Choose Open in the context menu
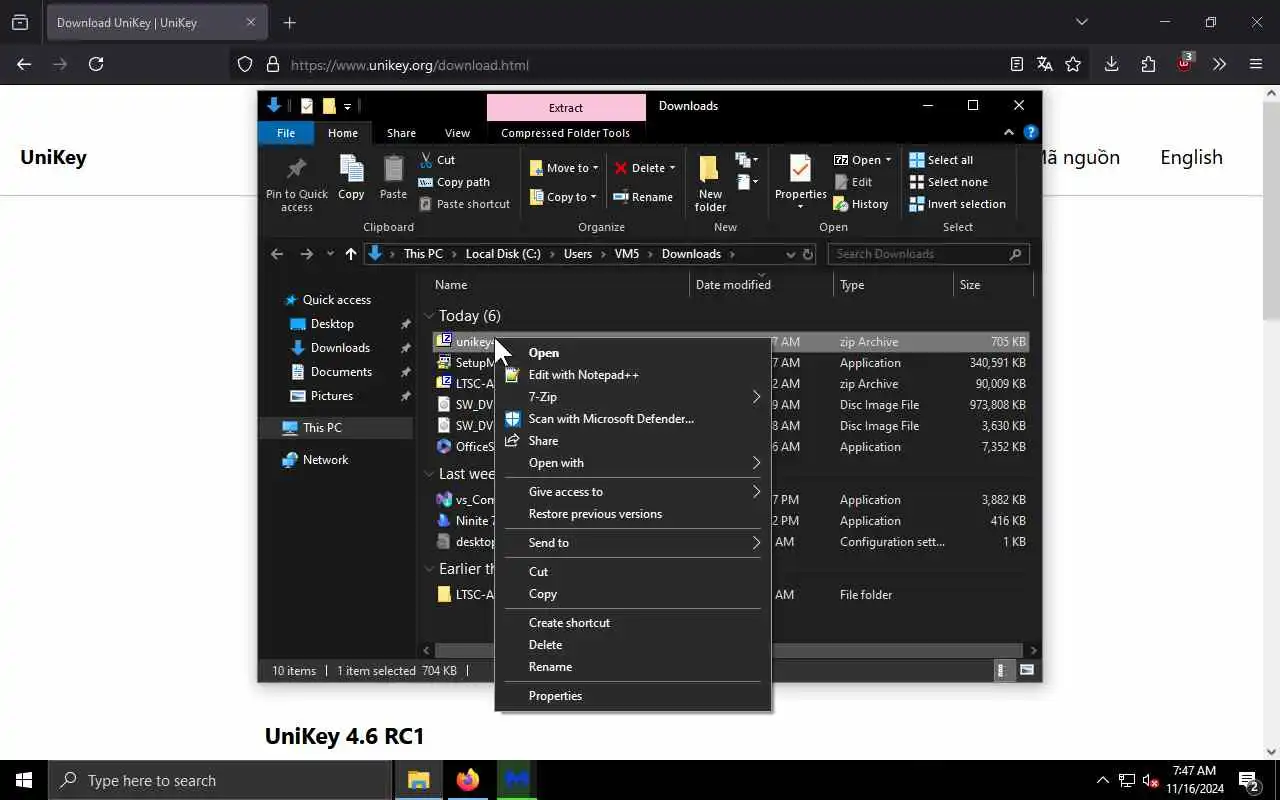1280x800 pixels. pyautogui.click(x=632, y=353)
